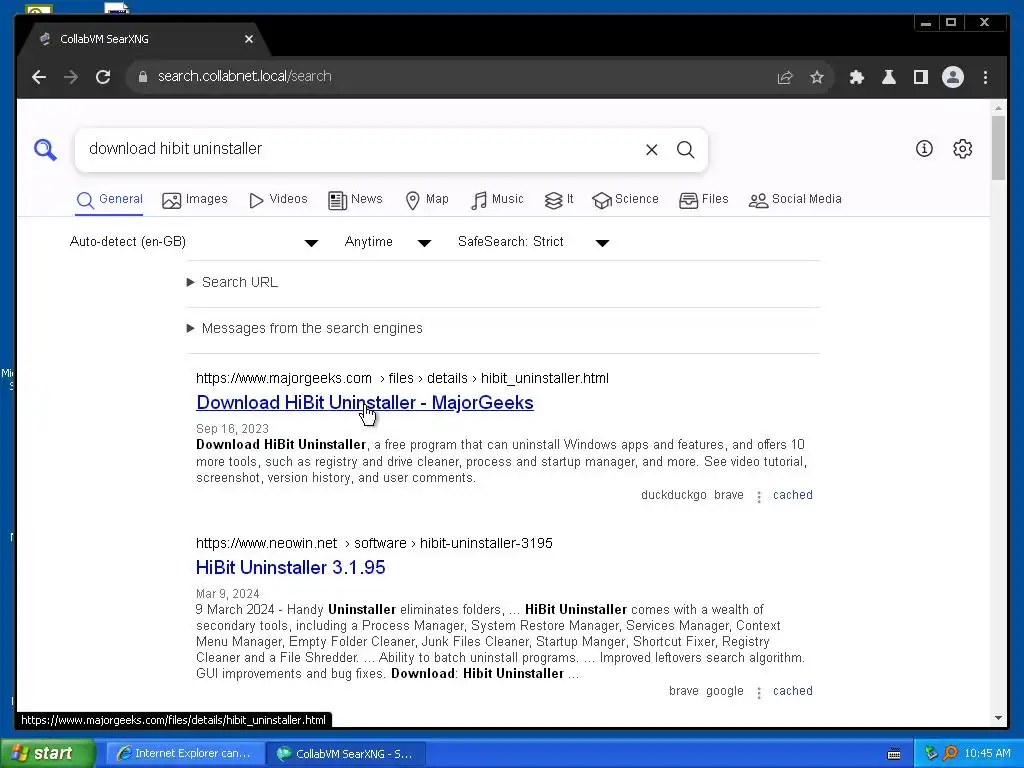The height and width of the screenshot is (768, 1024).
Task: Open three-dot menu of MajorGeeks result
Action: pyautogui.click(x=759, y=497)
